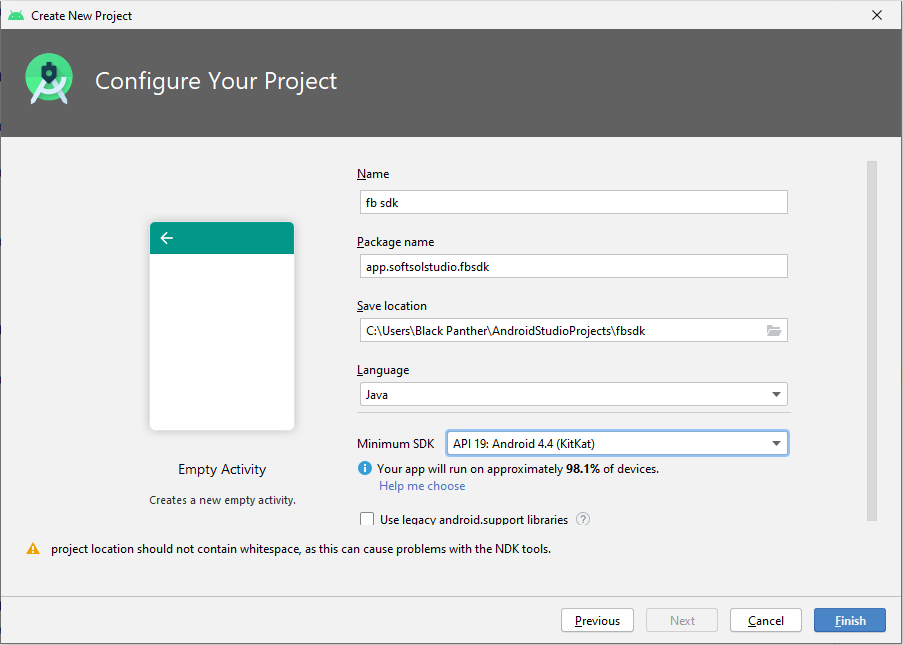The image size is (903, 645).
Task: Open the Language dropdown
Action: (x=776, y=394)
